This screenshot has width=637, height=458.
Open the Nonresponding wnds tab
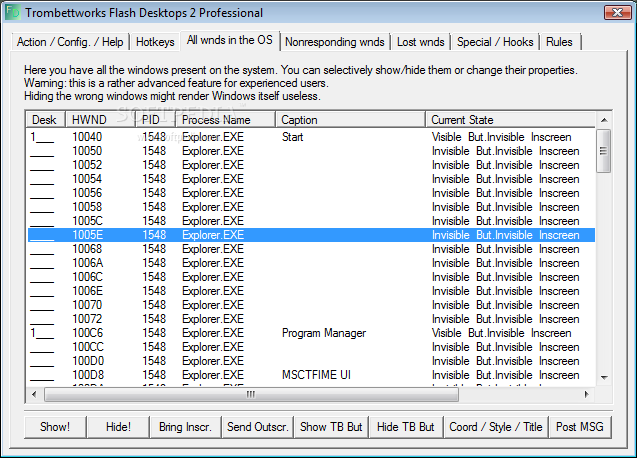335,42
